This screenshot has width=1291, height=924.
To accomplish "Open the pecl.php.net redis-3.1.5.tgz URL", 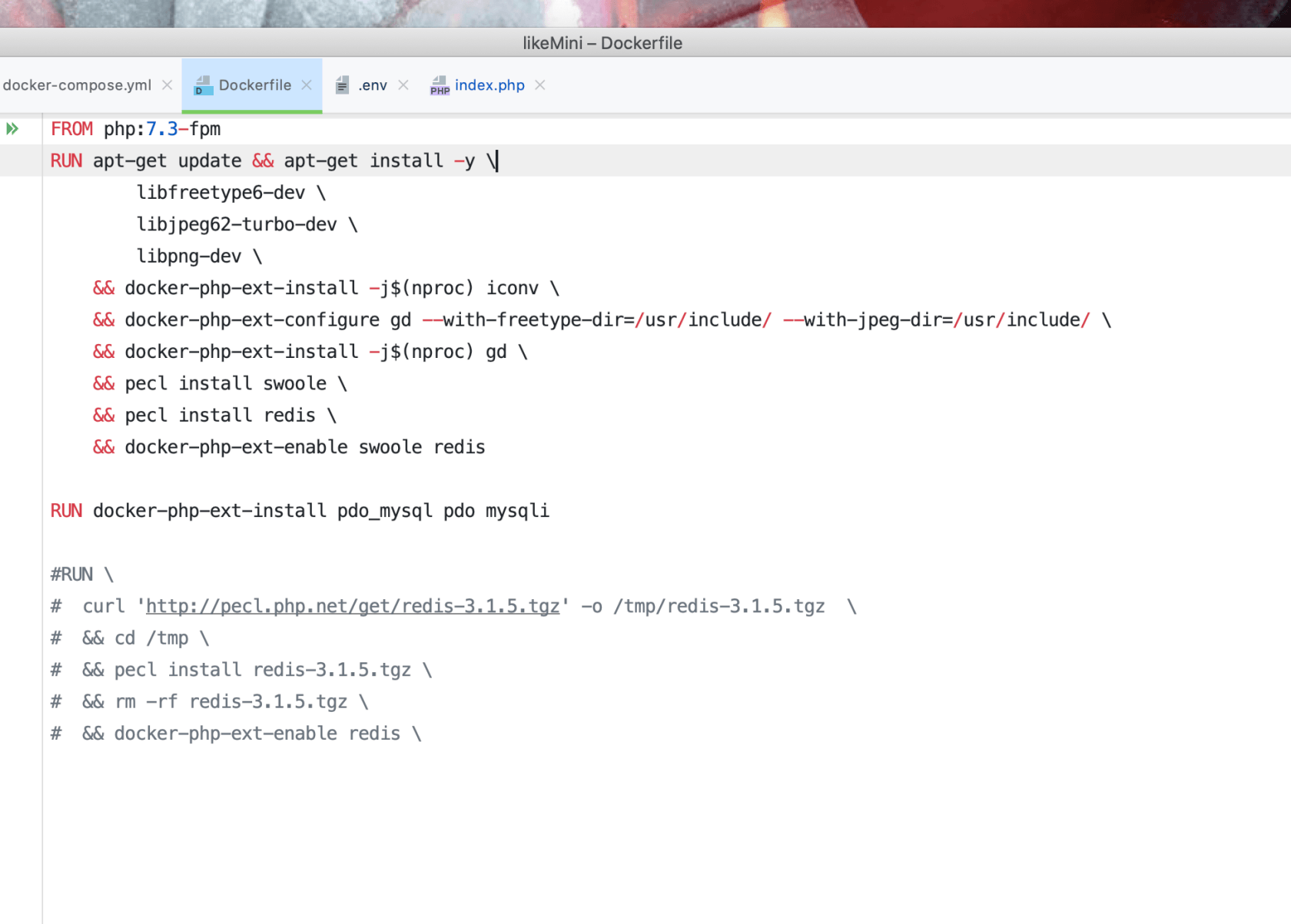I will (353, 606).
